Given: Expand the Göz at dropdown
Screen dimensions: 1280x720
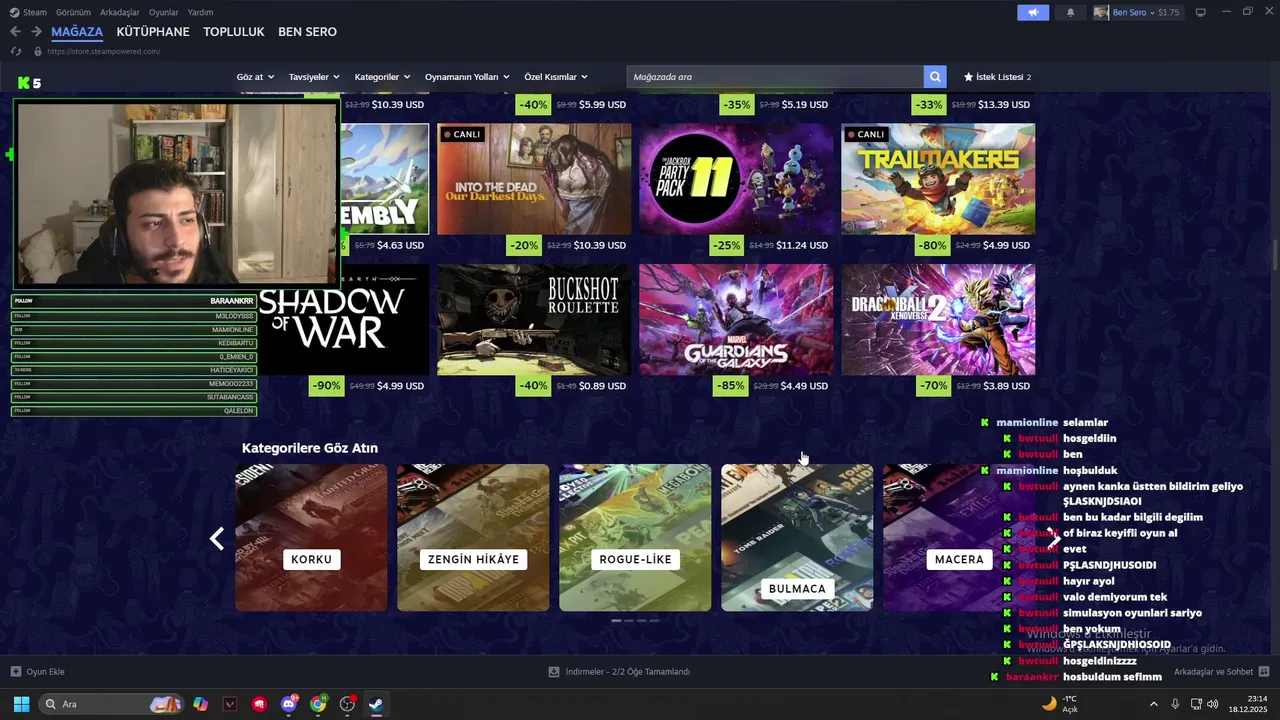Looking at the screenshot, I should 255,77.
